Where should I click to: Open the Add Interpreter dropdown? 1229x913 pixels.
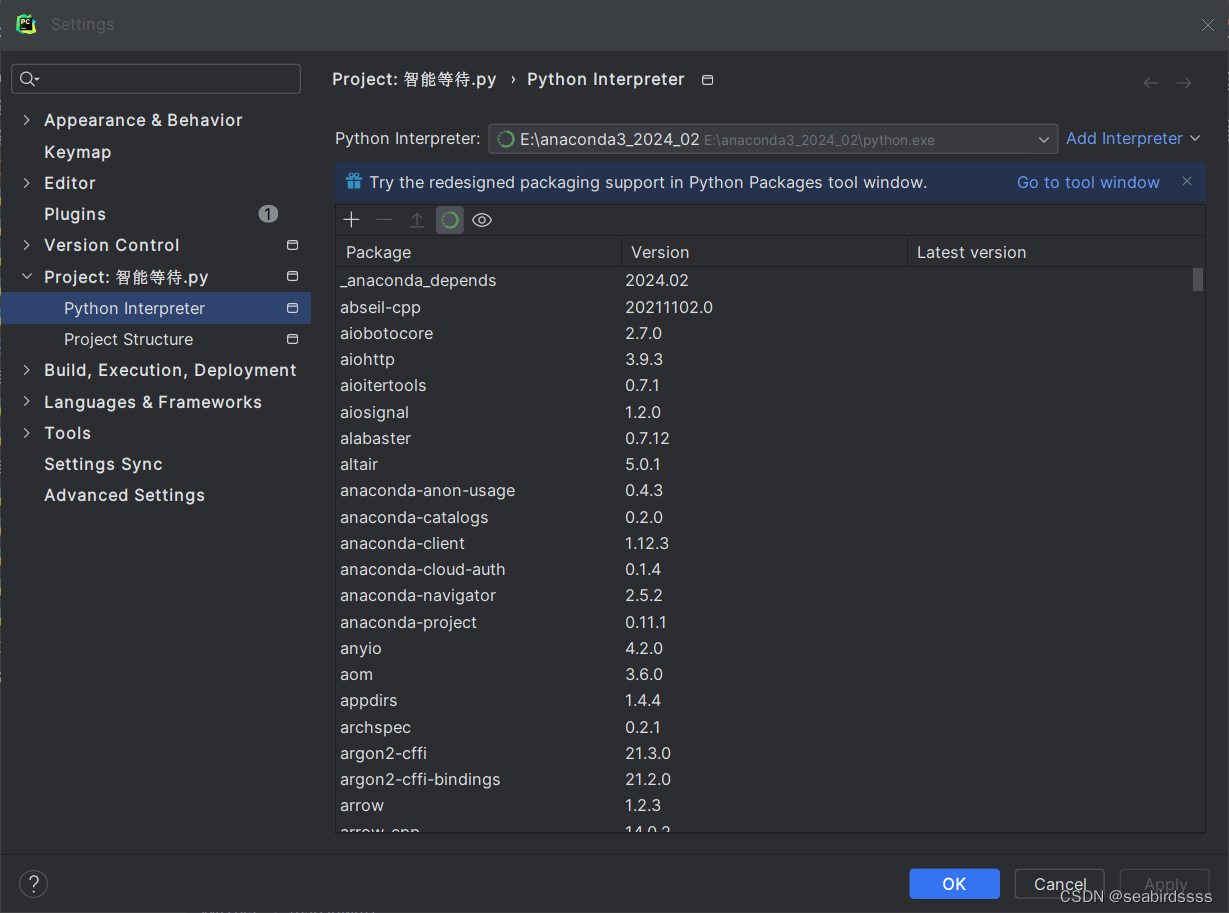1133,138
